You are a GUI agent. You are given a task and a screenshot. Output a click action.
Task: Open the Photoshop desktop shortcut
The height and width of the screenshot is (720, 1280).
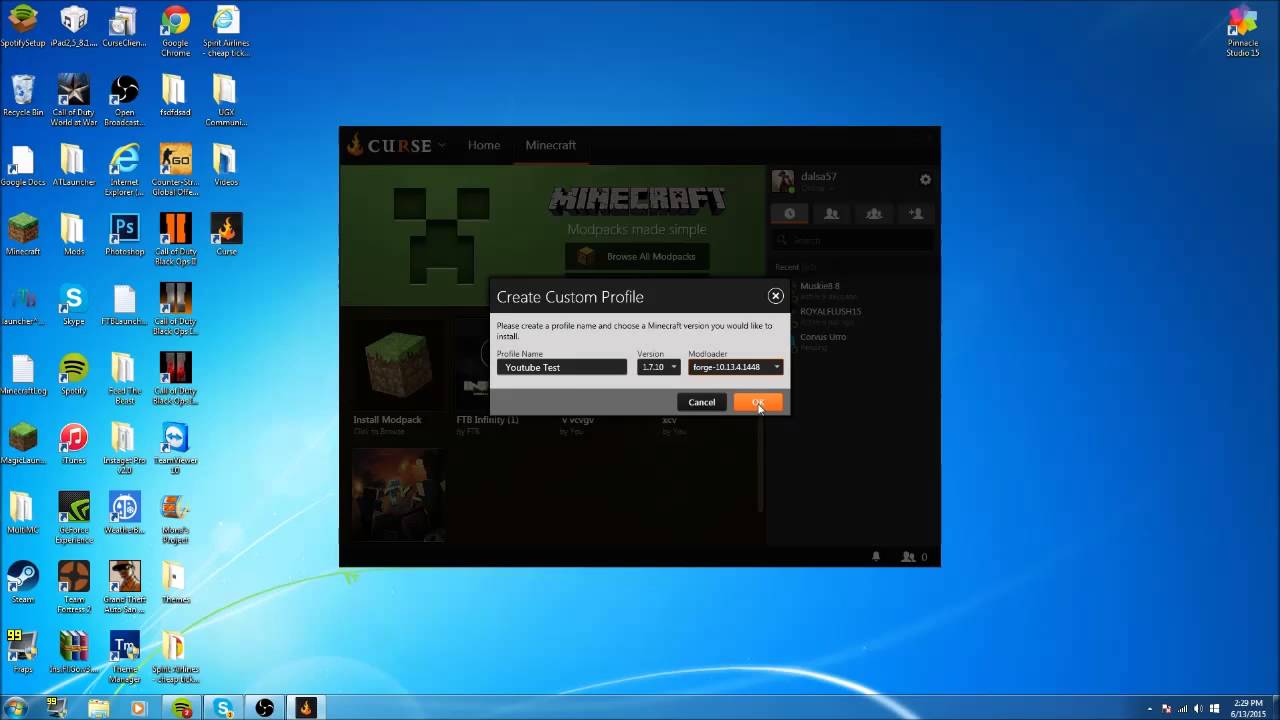124,235
